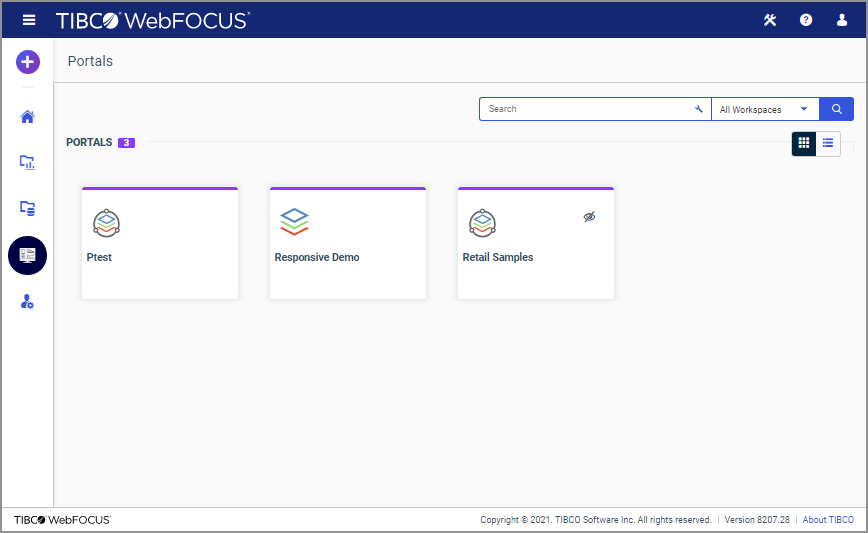
Task: Open the All Workspaces dropdown
Action: pyautogui.click(x=765, y=109)
